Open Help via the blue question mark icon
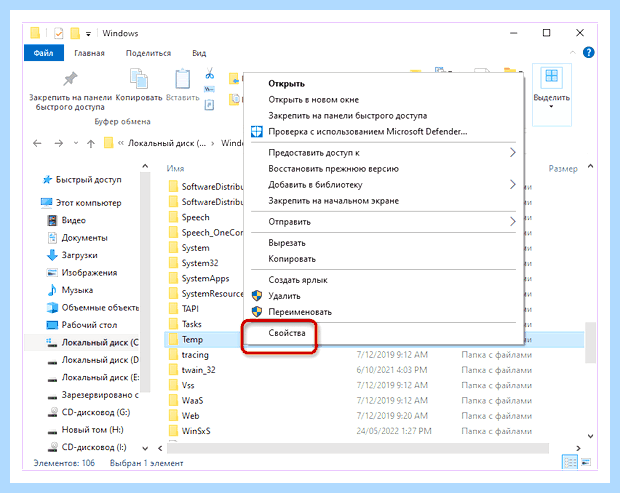Viewport: 620px width, 493px height. [588, 52]
